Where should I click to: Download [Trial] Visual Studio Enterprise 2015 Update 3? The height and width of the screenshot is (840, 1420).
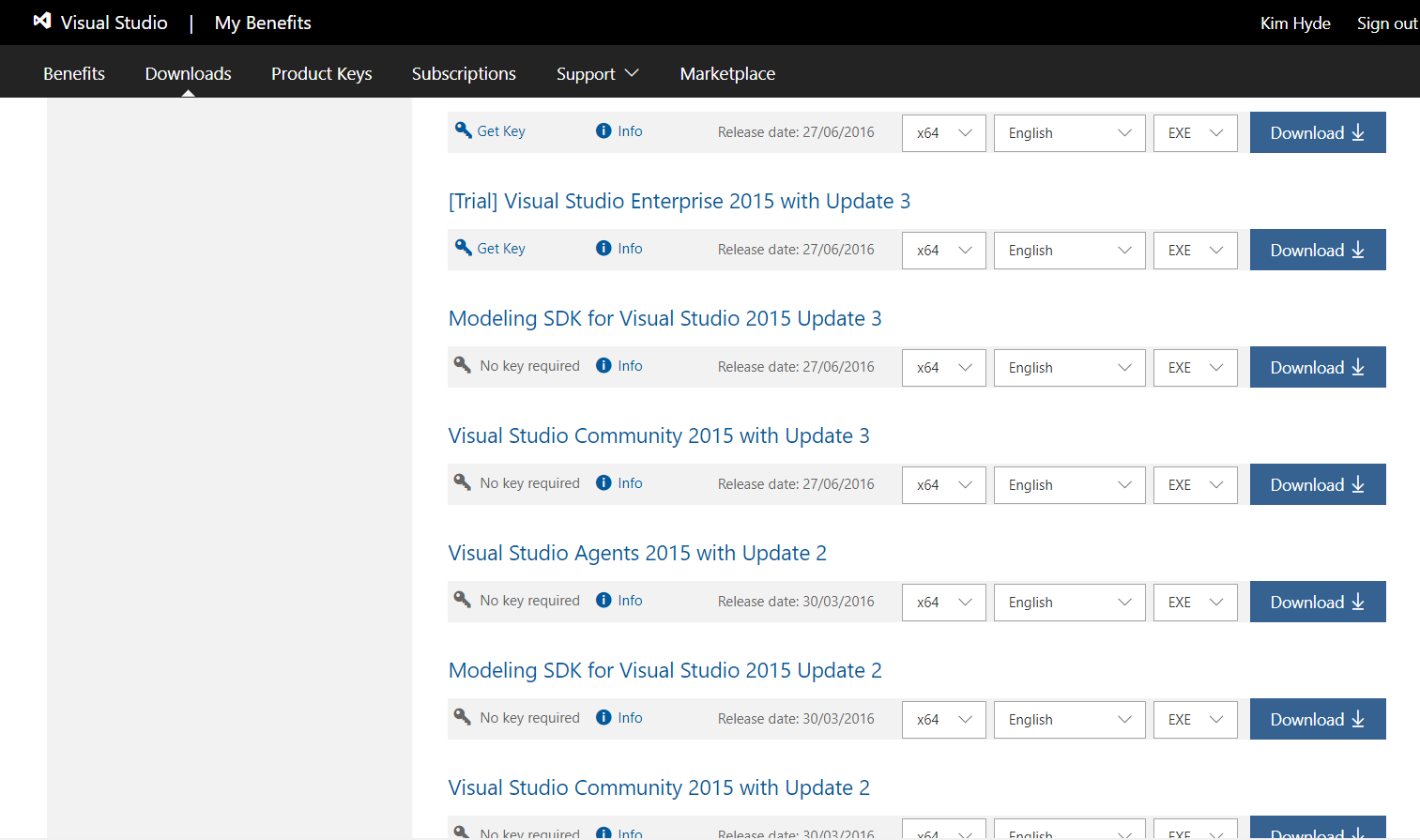(x=1318, y=250)
